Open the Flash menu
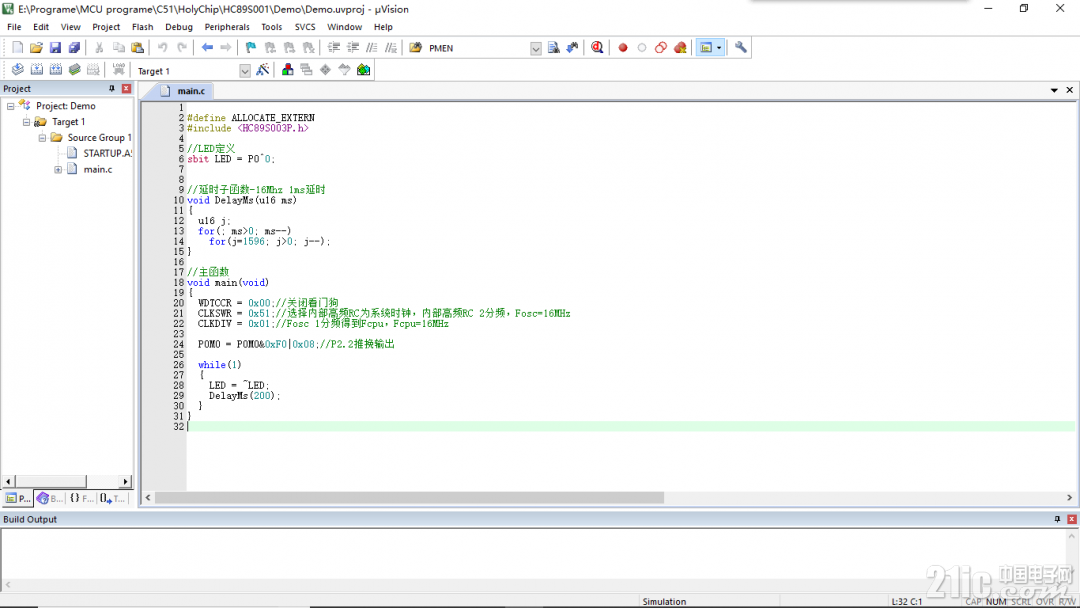Viewport: 1080px width, 608px height. [x=143, y=27]
